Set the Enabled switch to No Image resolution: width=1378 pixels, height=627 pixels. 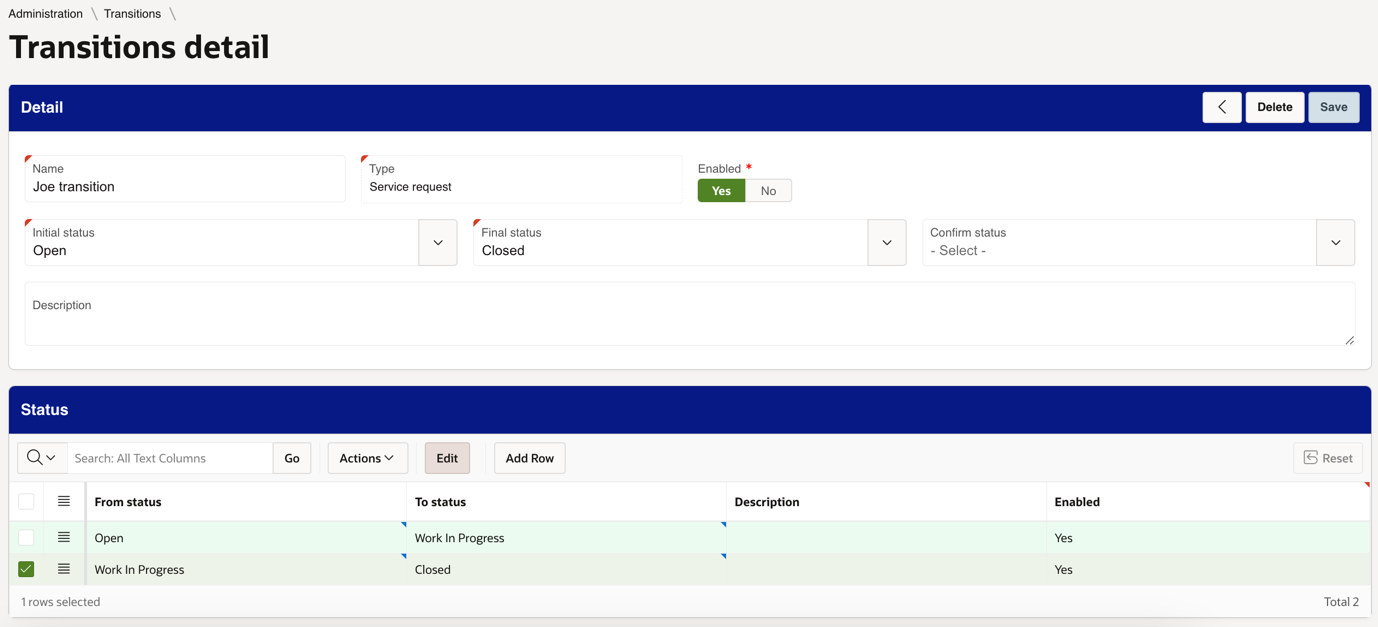point(768,190)
